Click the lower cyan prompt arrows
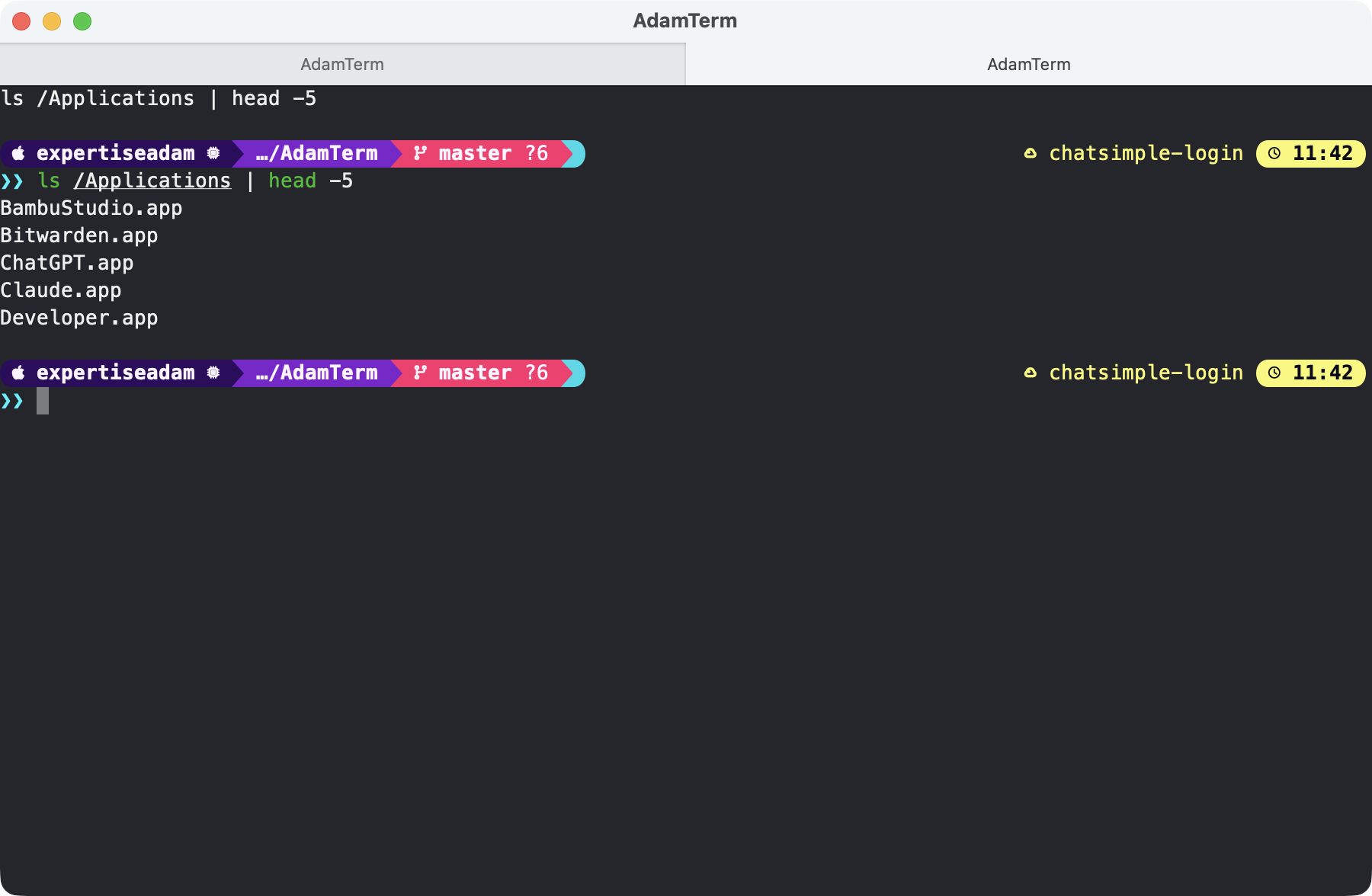This screenshot has height=896, width=1372. [x=12, y=401]
